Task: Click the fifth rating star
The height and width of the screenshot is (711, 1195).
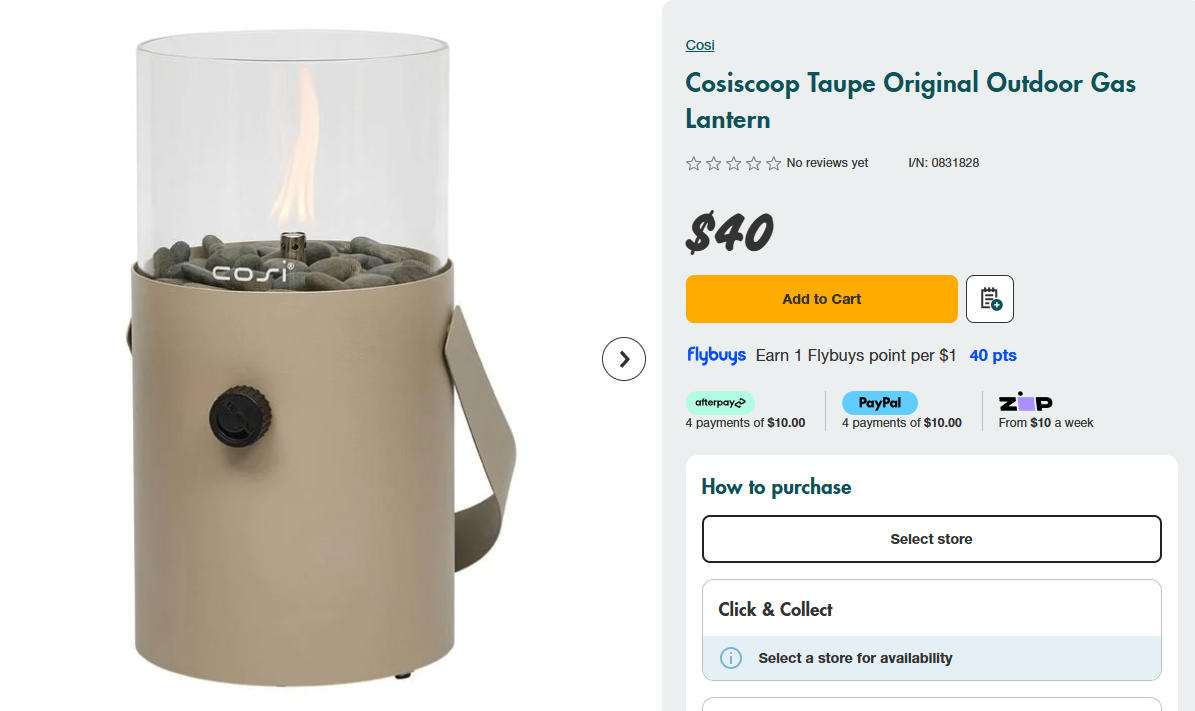Action: click(x=773, y=162)
